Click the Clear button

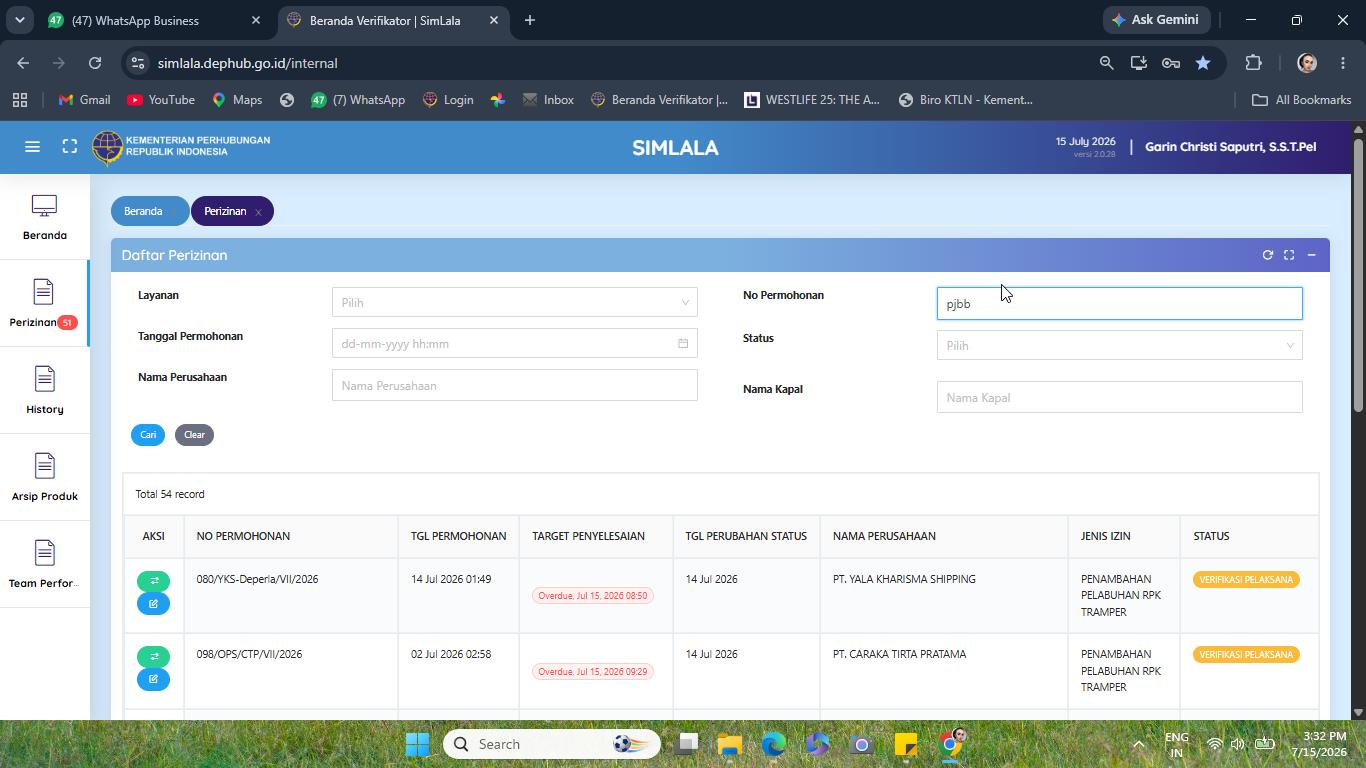coord(194,435)
